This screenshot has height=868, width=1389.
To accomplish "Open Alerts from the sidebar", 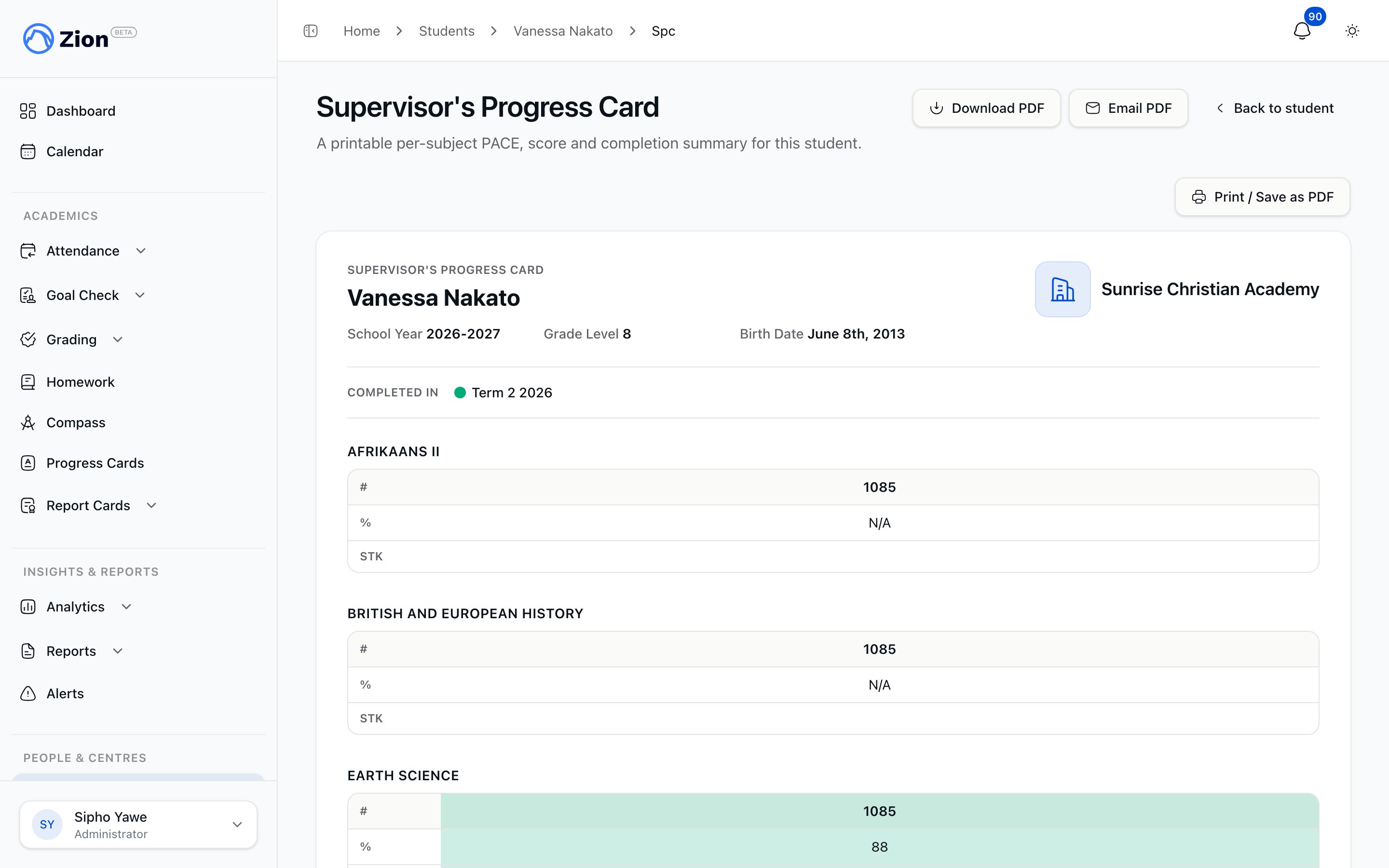I will coord(138,693).
